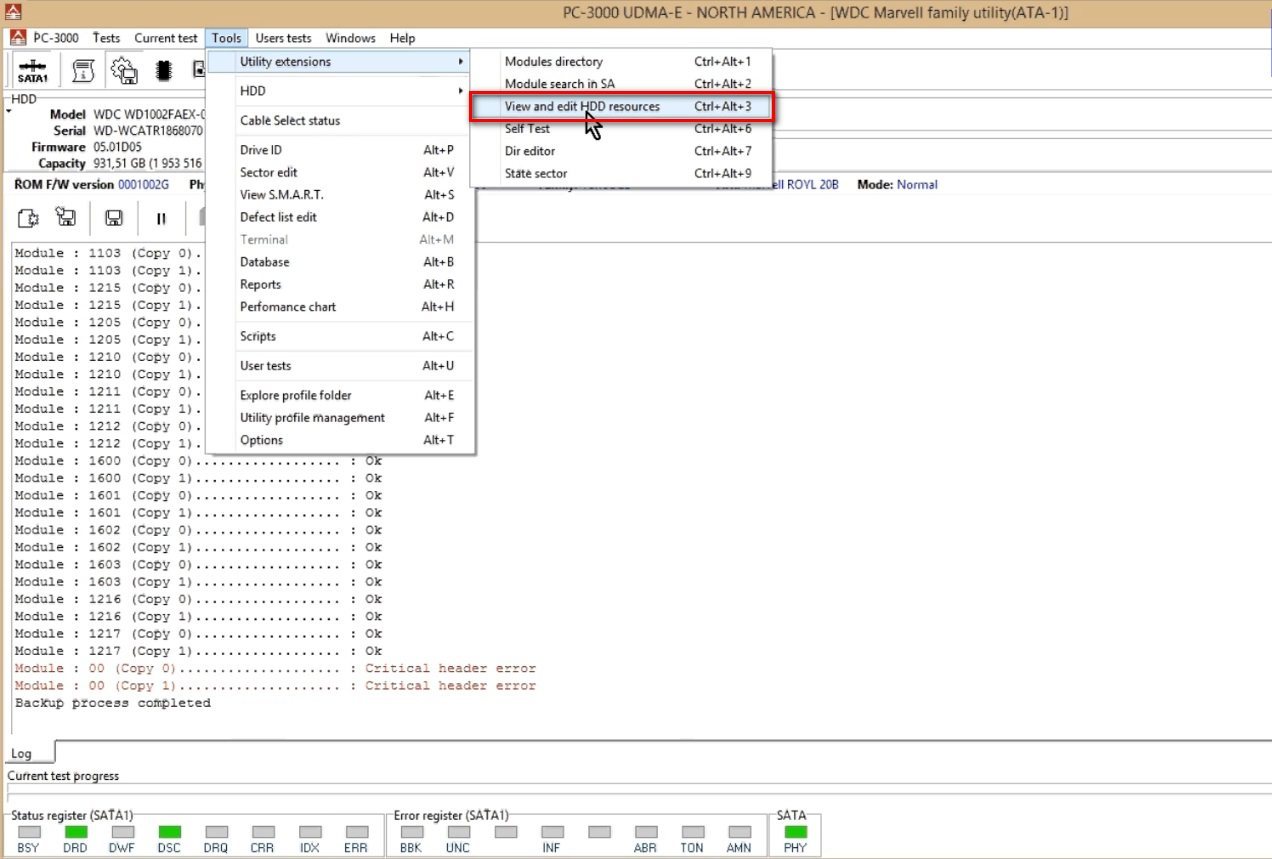Open User tests entry in Tools menu

pos(339,366)
